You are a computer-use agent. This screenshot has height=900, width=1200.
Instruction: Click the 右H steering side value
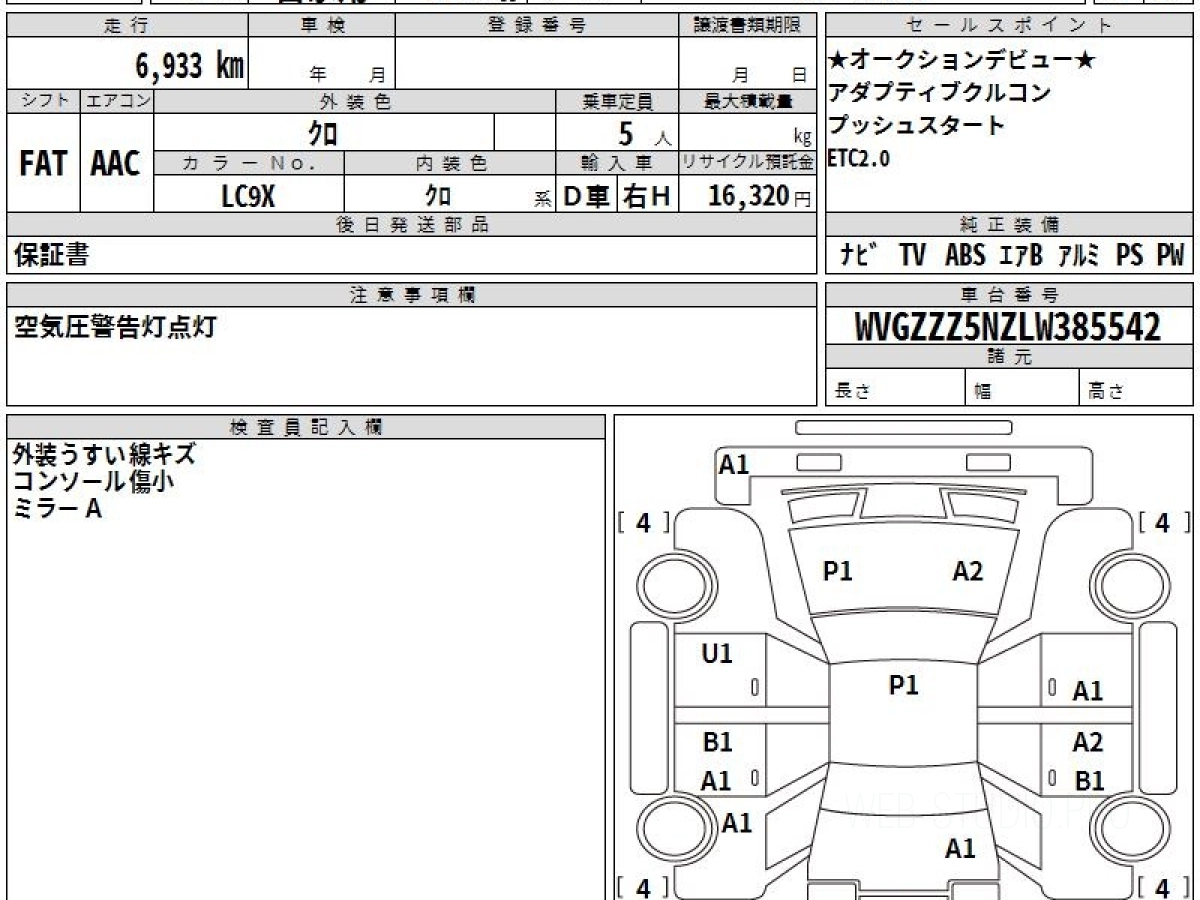[647, 197]
